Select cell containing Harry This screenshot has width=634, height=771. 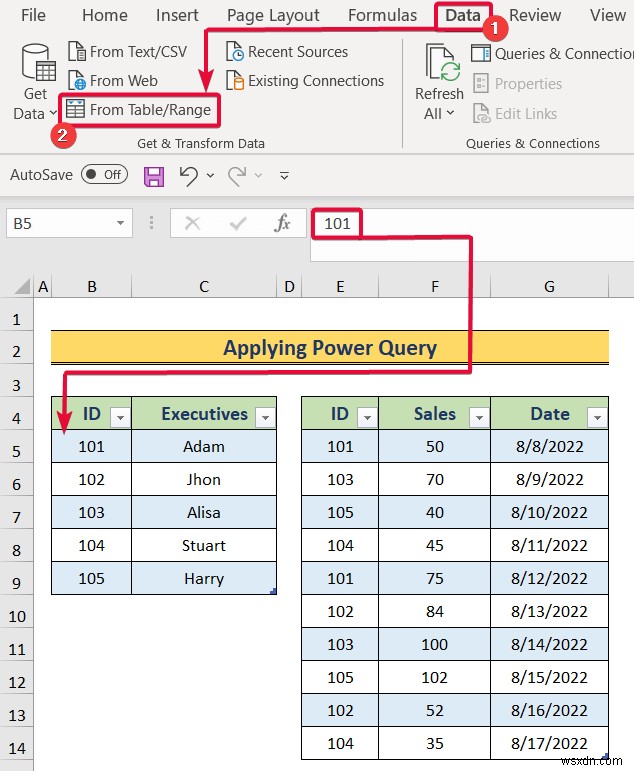pos(204,578)
